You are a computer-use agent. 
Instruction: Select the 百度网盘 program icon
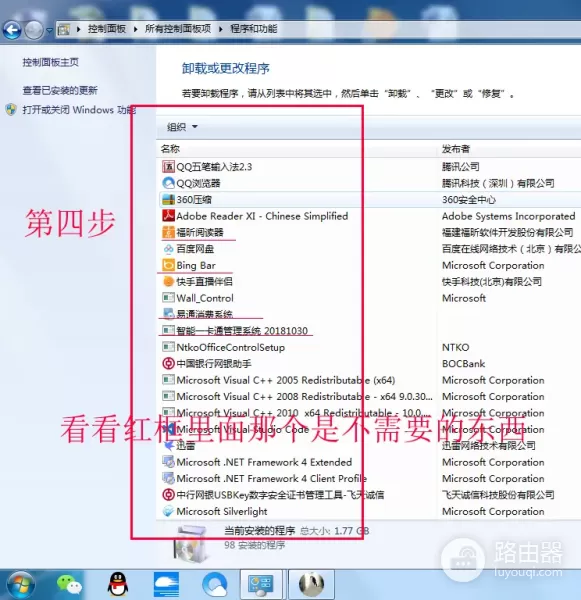pos(168,249)
